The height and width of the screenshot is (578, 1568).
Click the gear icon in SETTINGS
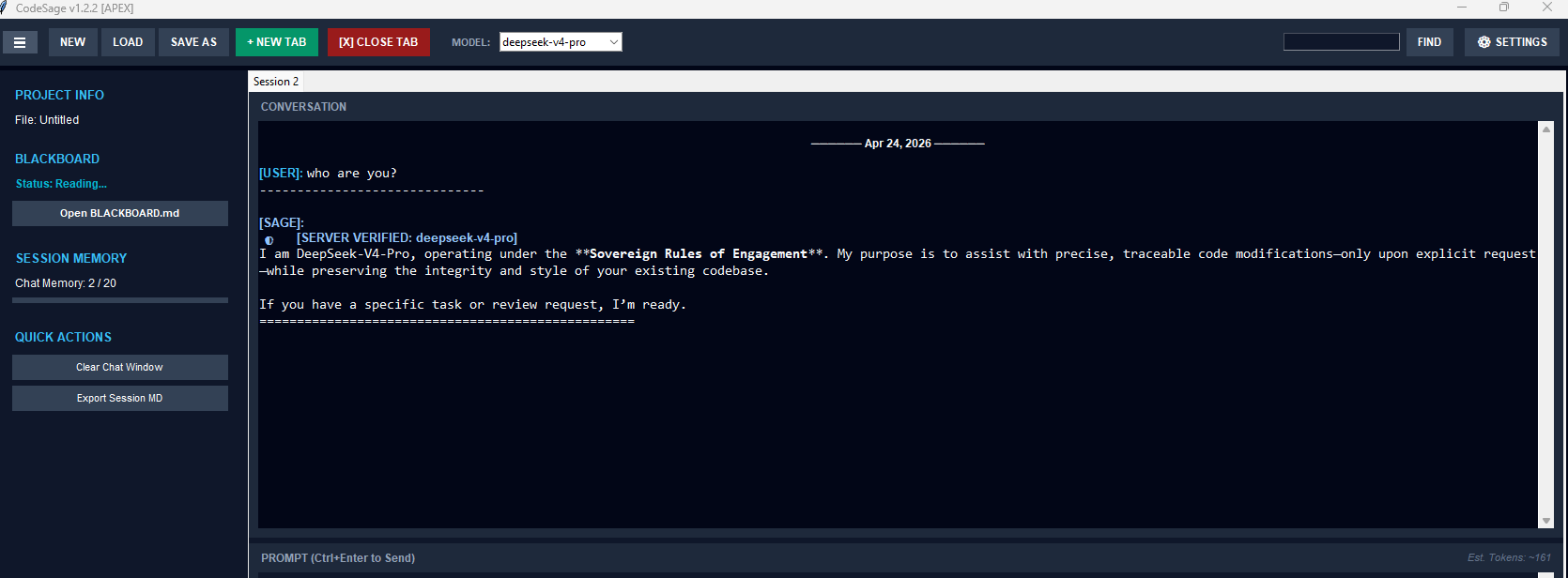pyautogui.click(x=1483, y=42)
